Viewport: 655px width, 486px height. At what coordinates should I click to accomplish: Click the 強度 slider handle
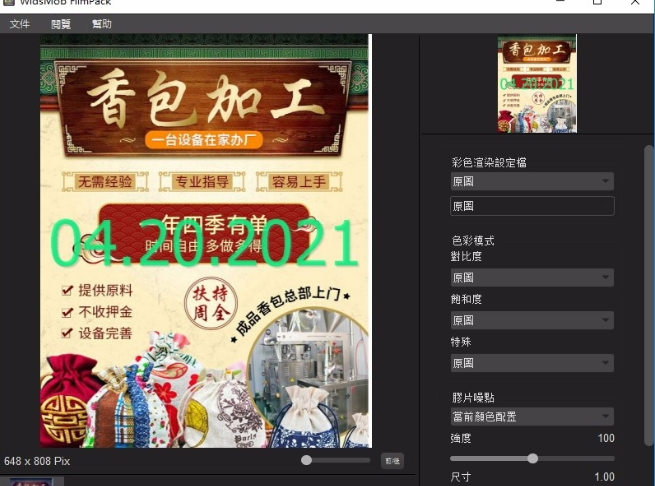(x=532, y=458)
